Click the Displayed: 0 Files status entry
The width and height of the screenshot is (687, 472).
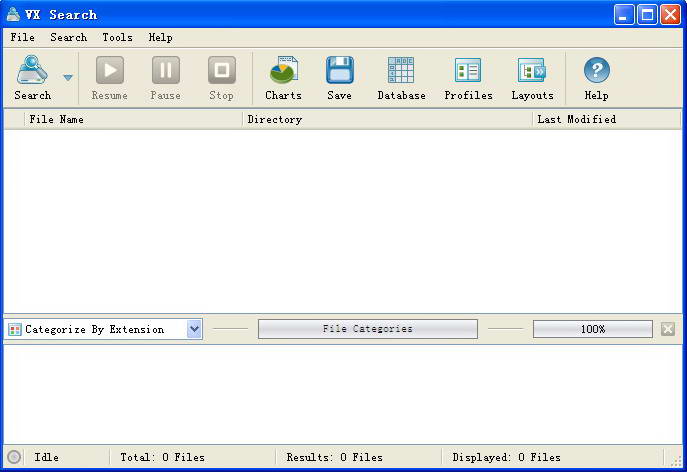pyautogui.click(x=506, y=457)
